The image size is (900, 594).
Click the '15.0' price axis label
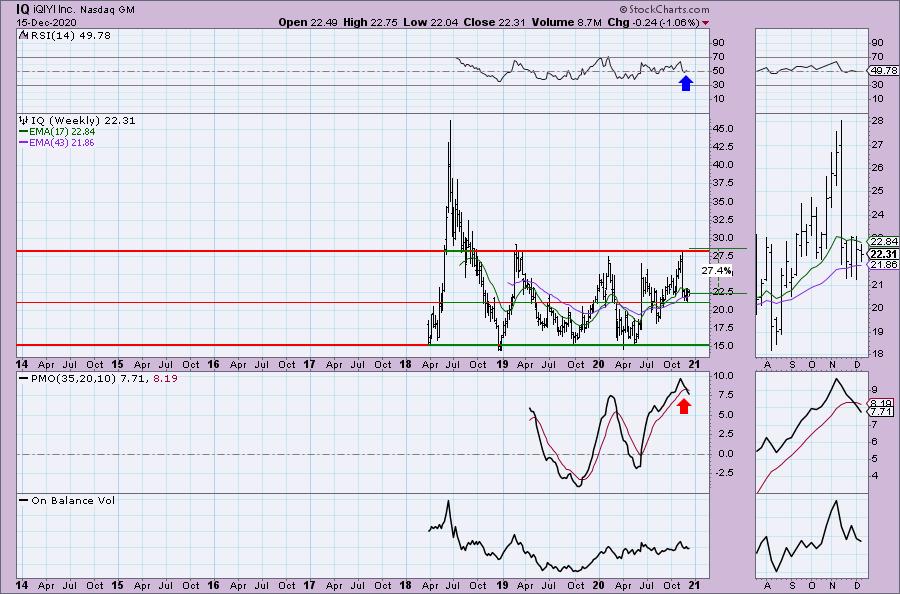[723, 346]
